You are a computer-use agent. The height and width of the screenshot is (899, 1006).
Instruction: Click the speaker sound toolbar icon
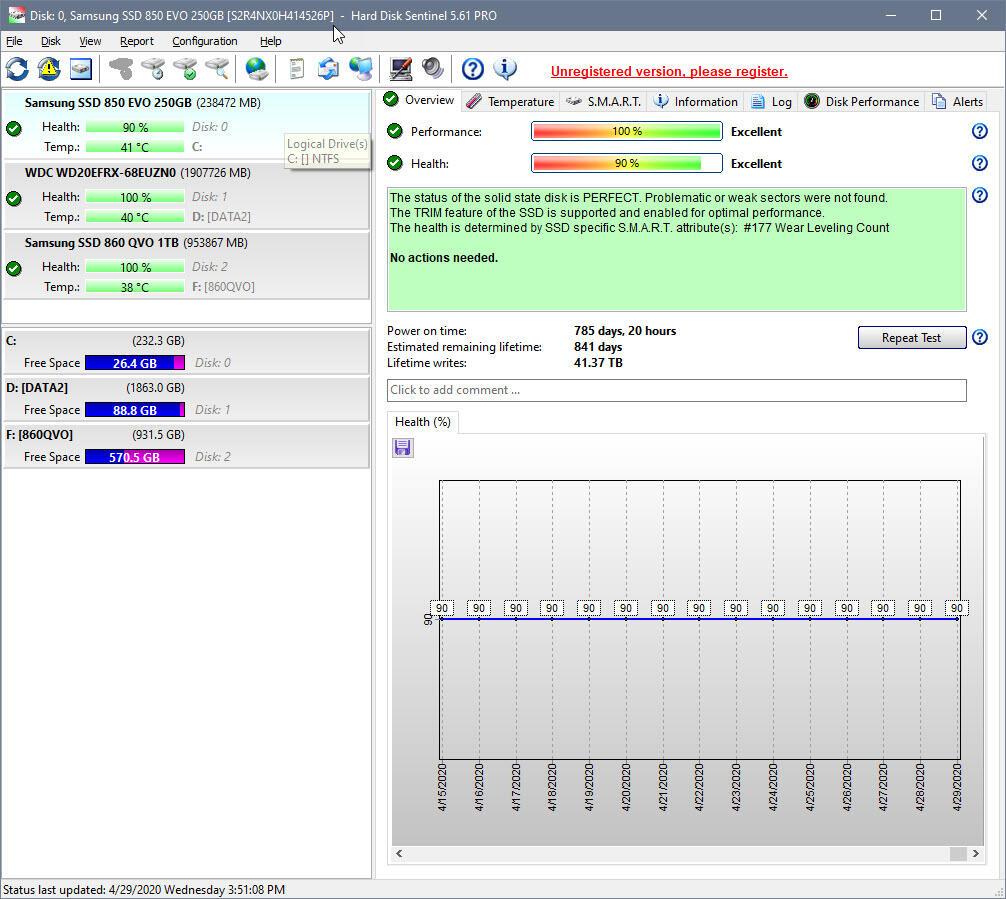(x=433, y=69)
